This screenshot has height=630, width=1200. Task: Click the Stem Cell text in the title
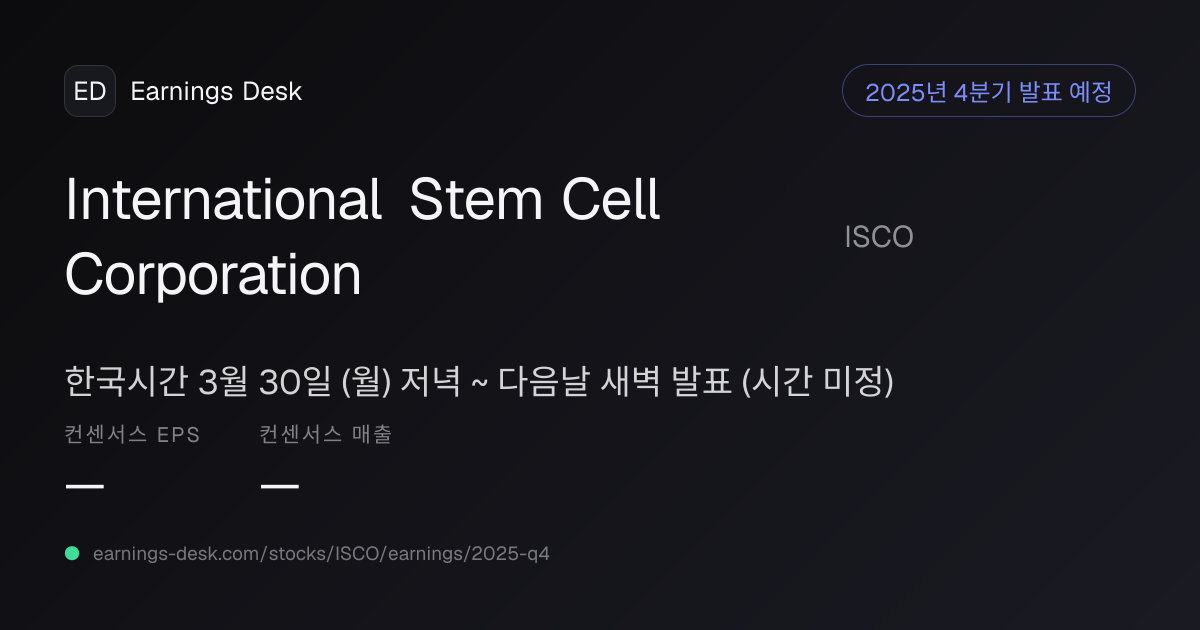(x=535, y=200)
